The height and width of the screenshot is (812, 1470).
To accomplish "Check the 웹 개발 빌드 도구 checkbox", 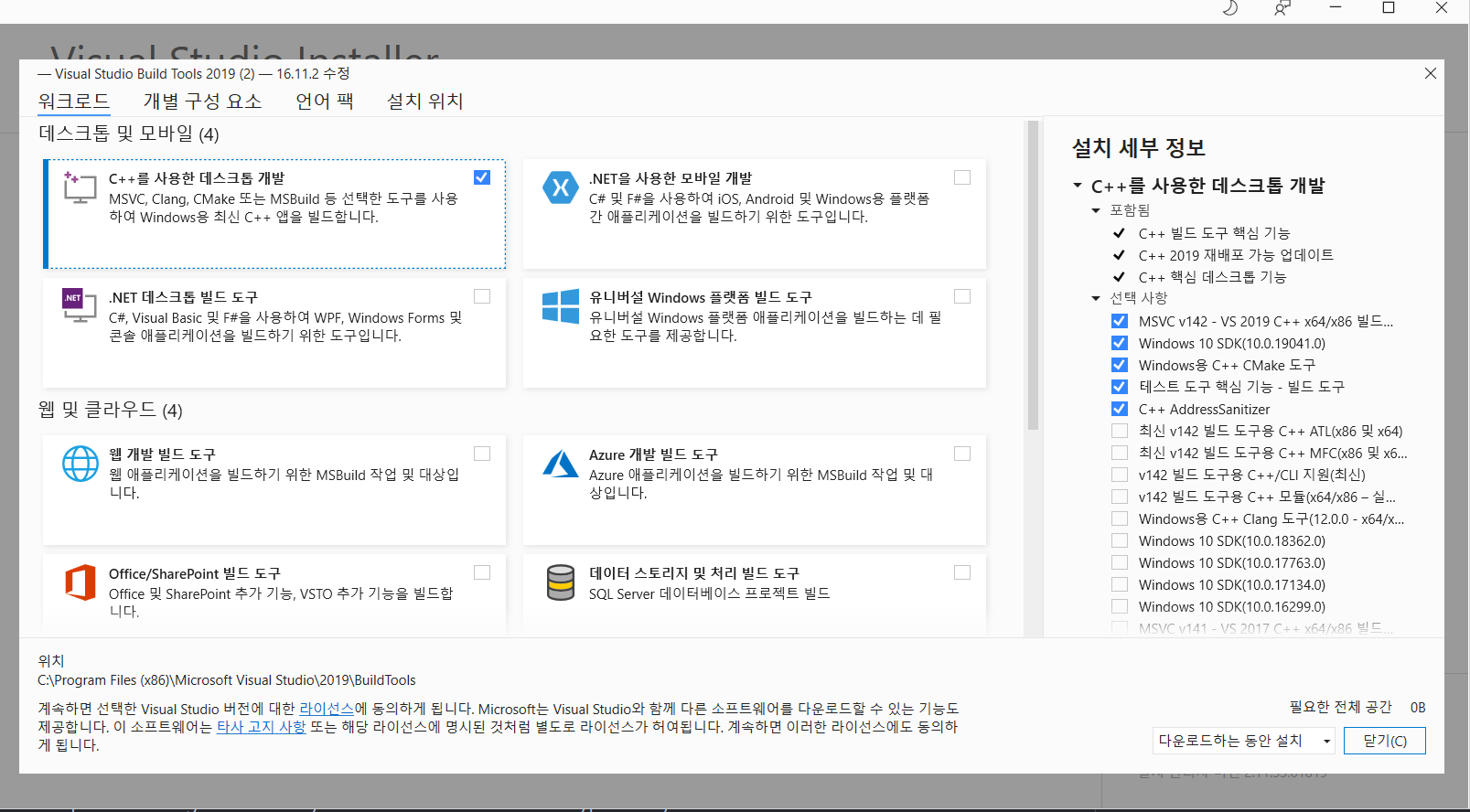I will tap(482, 454).
